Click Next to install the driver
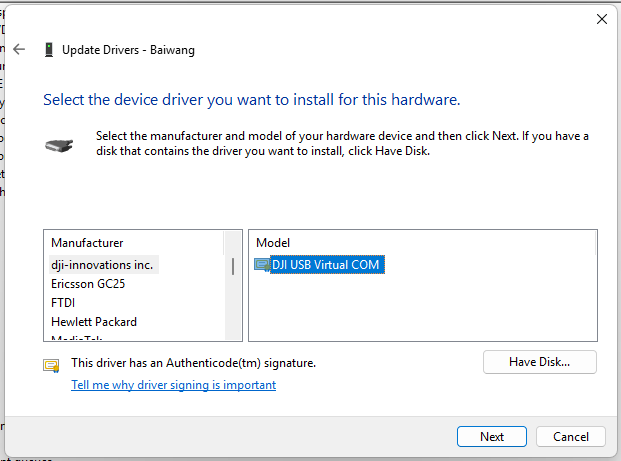 tap(491, 436)
